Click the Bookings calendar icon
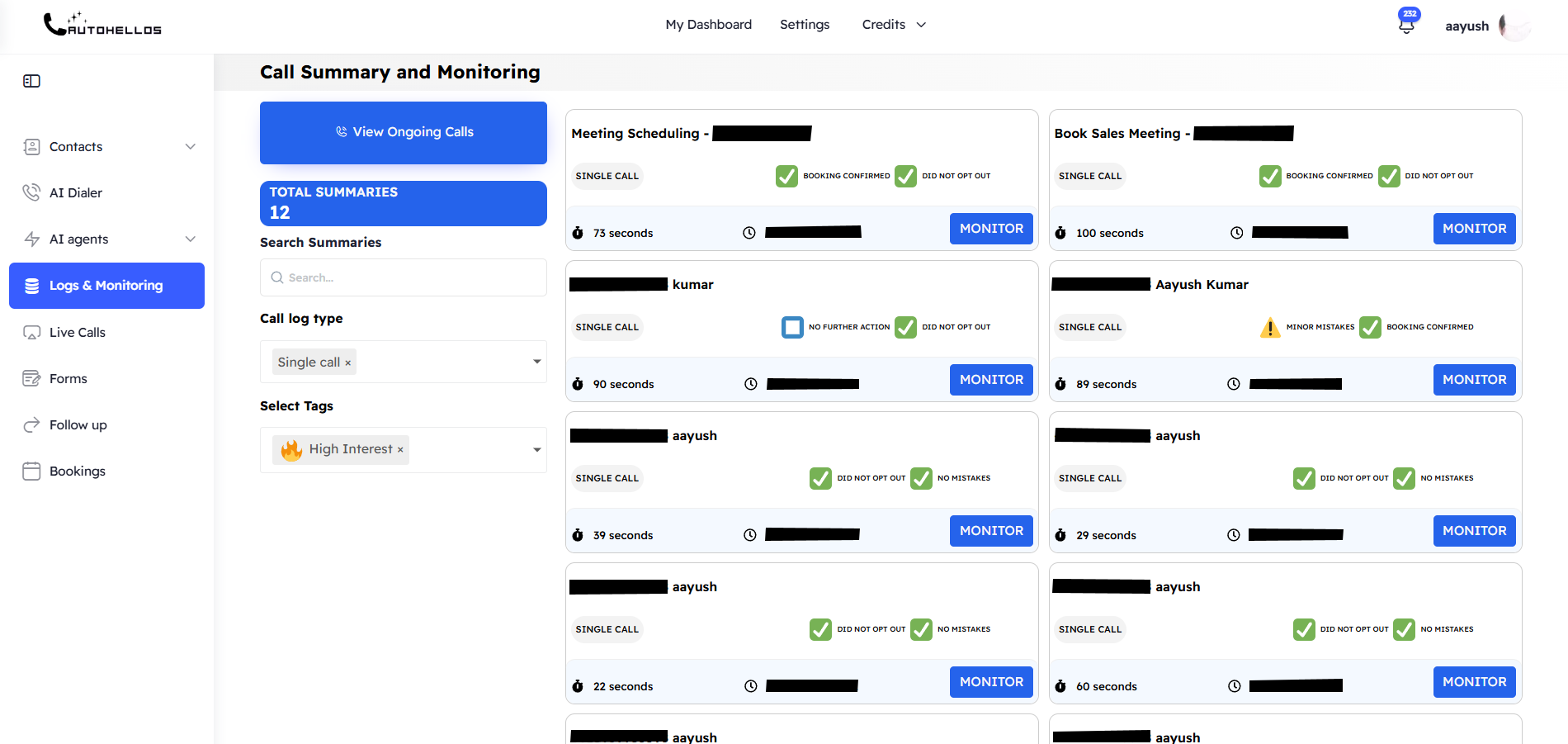1568x744 pixels. pos(31,472)
